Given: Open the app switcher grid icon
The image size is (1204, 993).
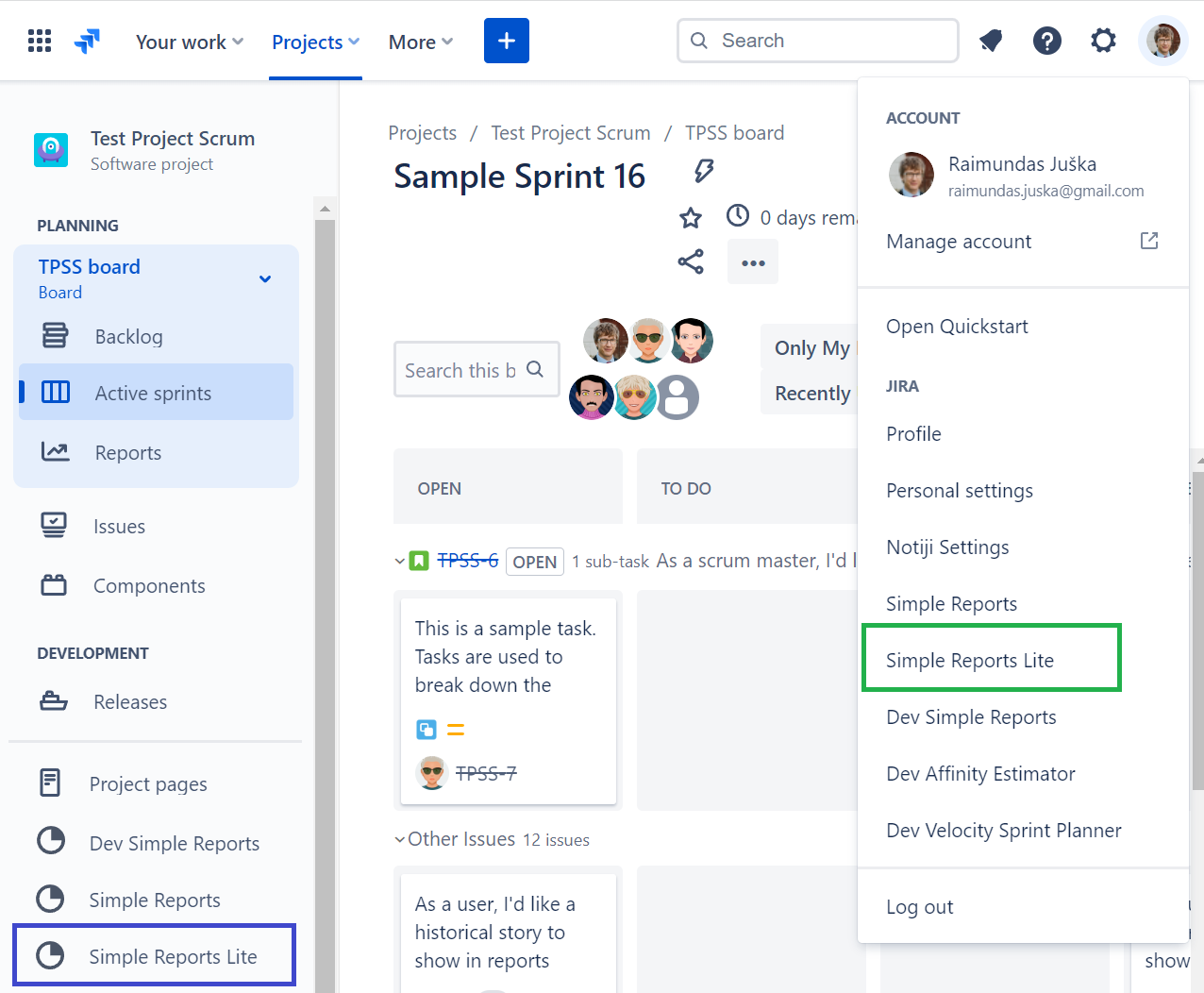Looking at the screenshot, I should coord(40,41).
